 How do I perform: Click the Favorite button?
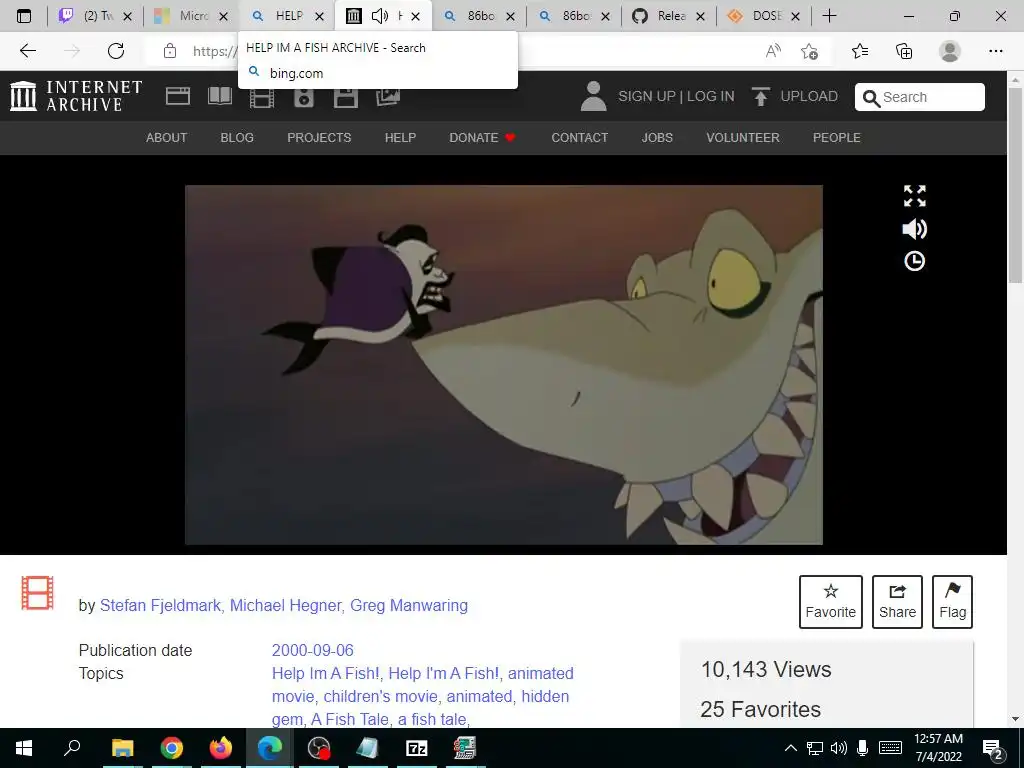[x=831, y=601]
